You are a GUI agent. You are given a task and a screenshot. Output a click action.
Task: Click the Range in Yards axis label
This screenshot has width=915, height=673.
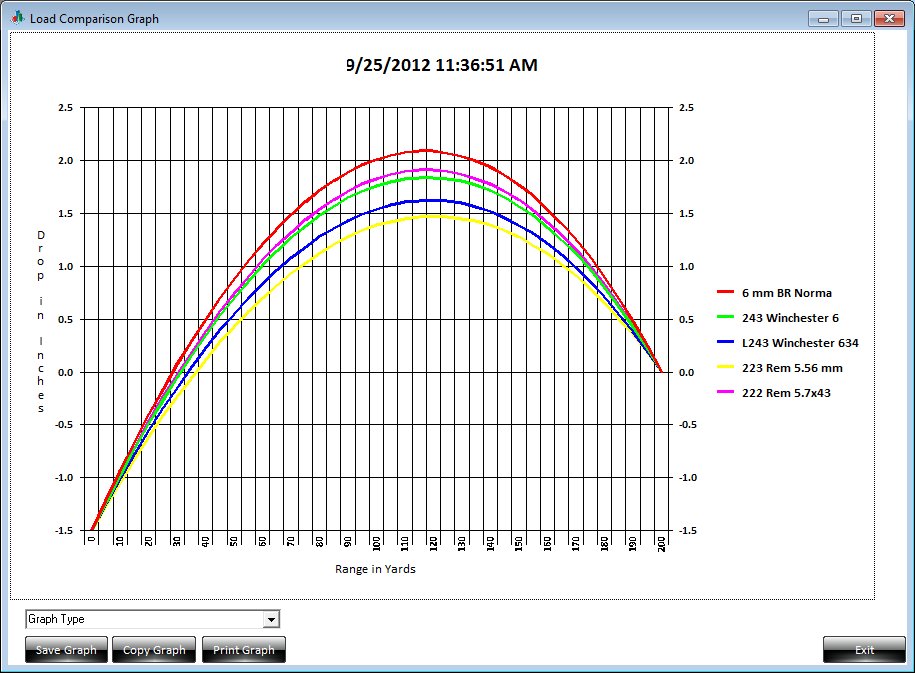click(x=375, y=569)
